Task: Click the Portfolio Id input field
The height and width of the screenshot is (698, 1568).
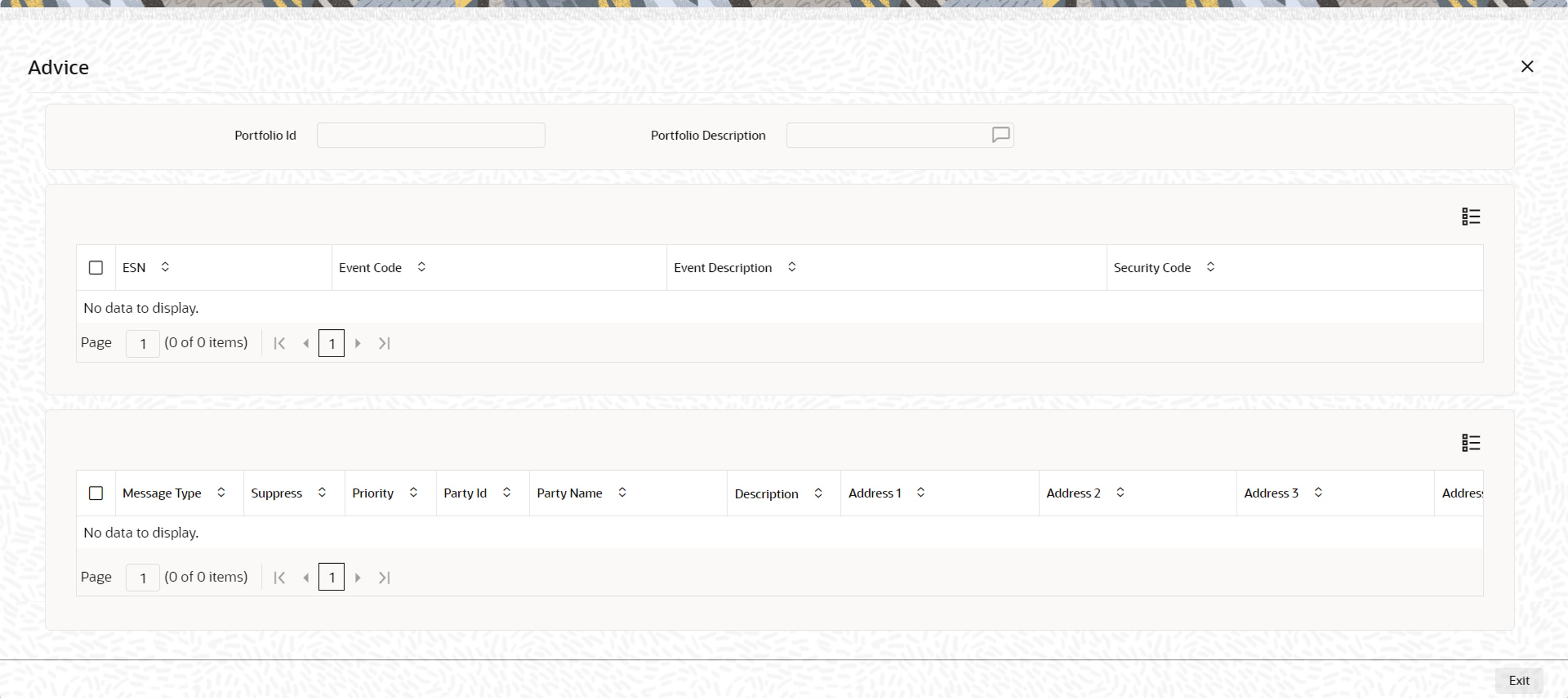Action: click(430, 135)
